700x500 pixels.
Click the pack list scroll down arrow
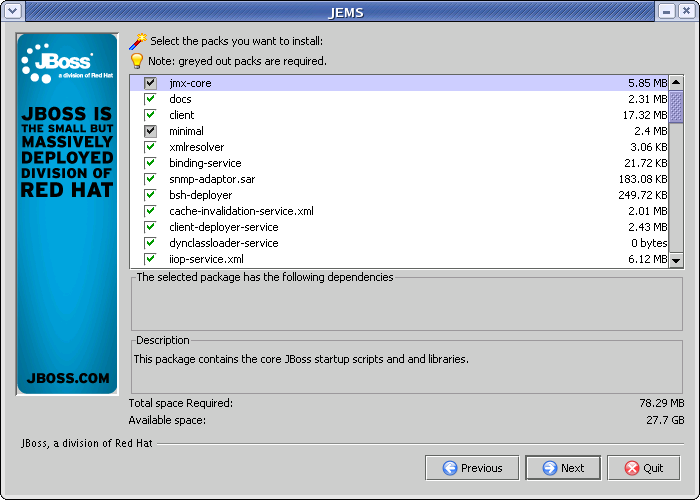676,260
